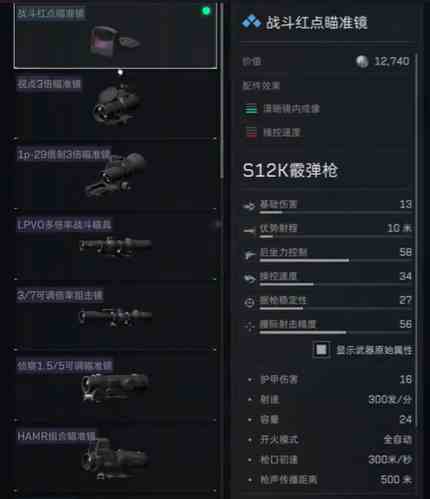Choose the 1.5/5 adjustable scope
430x499 pixels.
coord(115,388)
